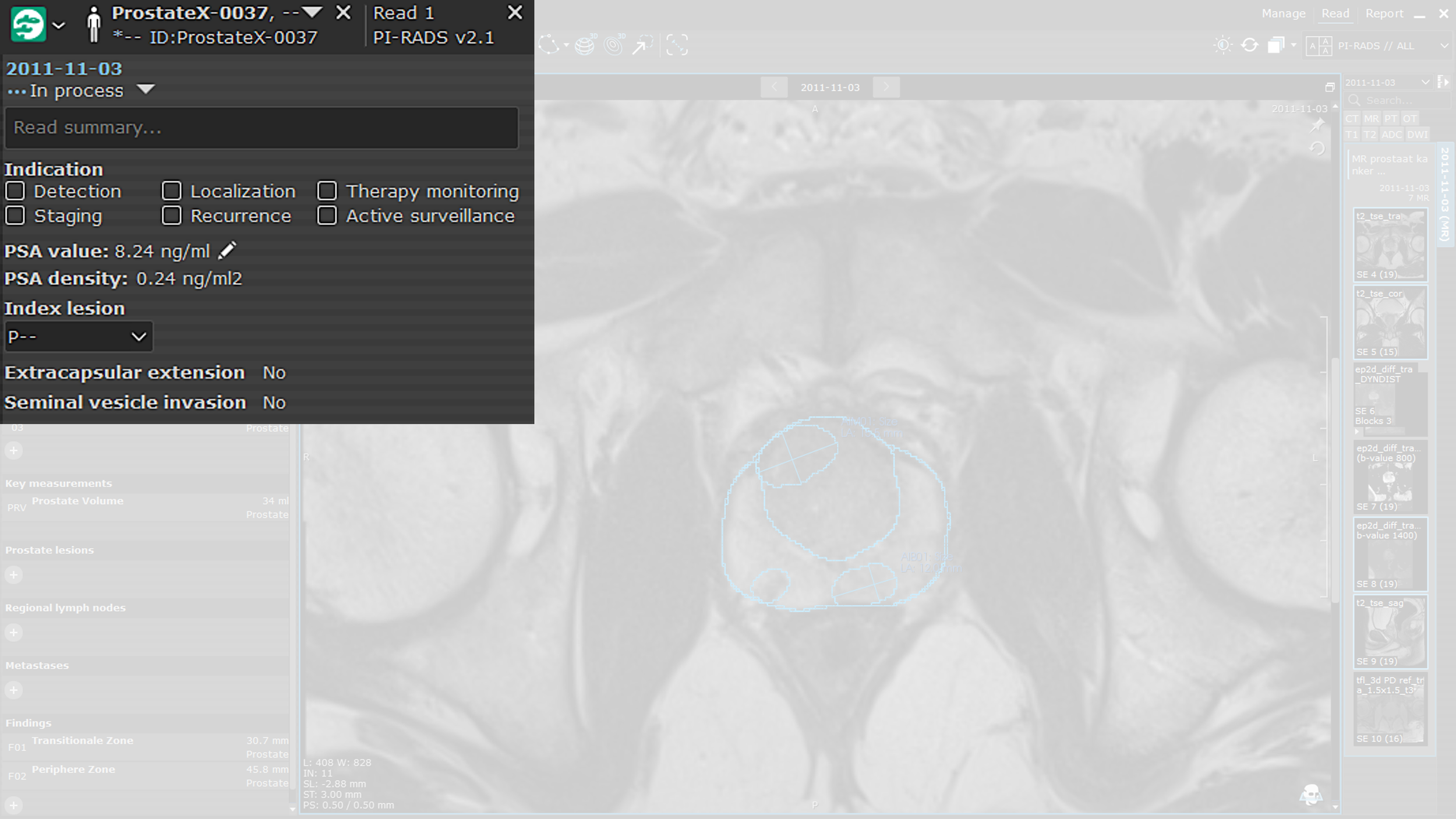Filter series by ADC tag
This screenshot has height=819, width=1456.
coord(1391,135)
